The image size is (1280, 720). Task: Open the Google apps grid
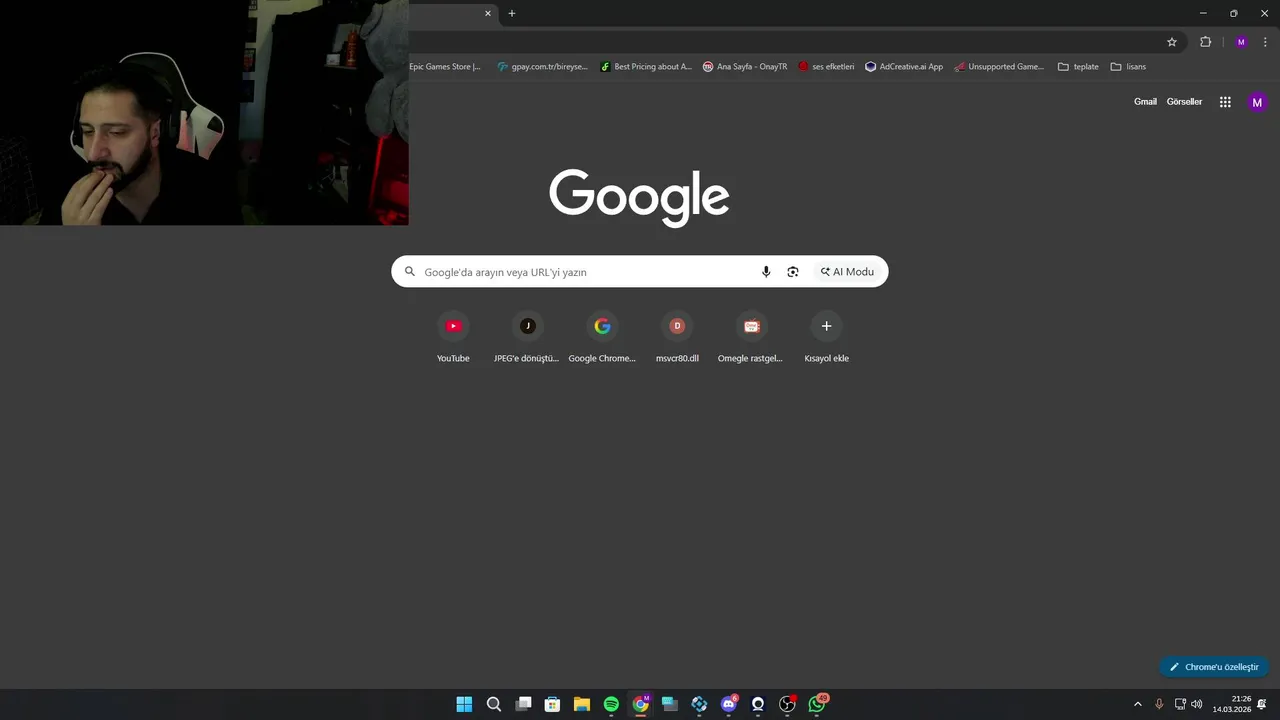tap(1225, 102)
